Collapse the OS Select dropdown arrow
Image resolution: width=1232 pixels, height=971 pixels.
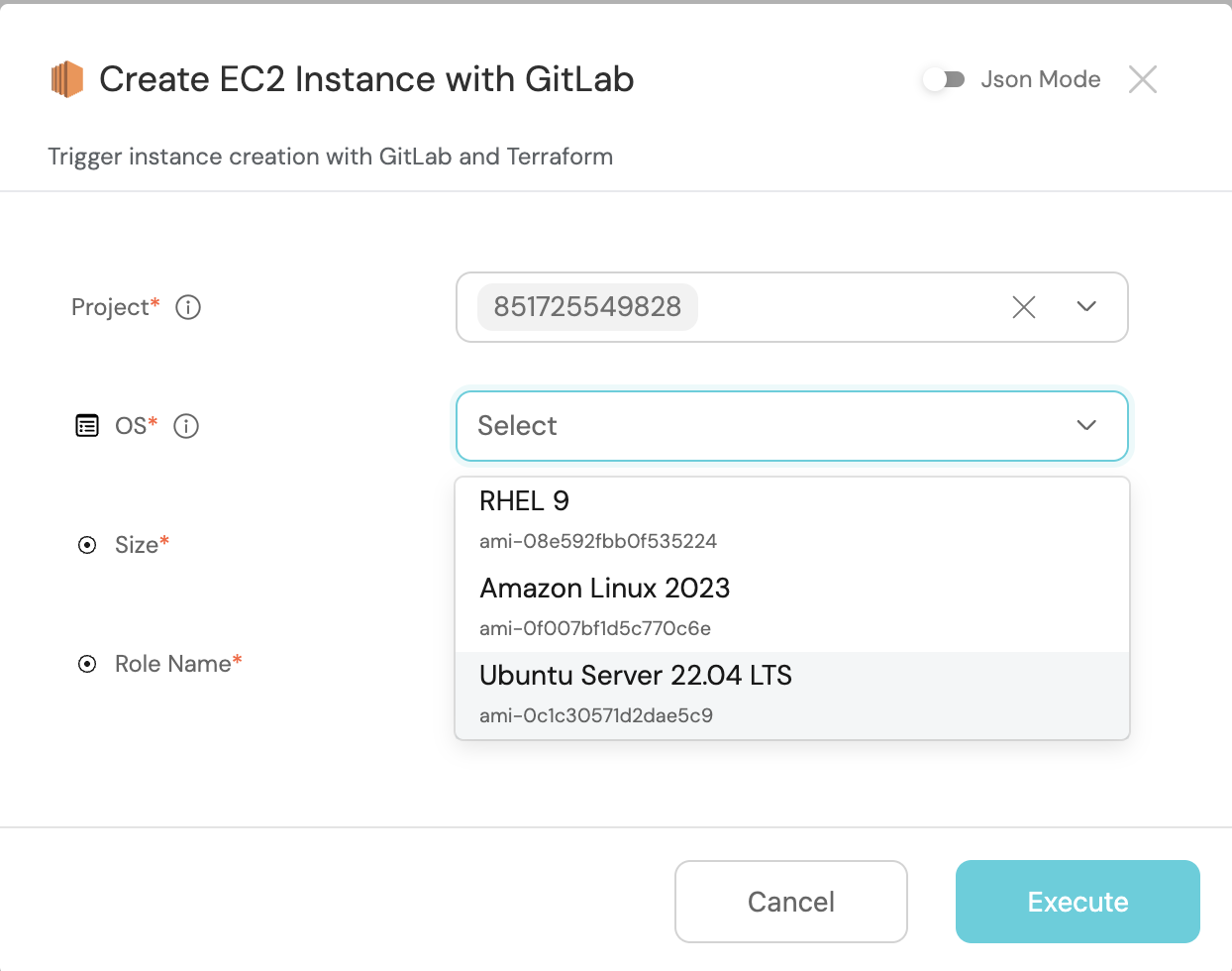coord(1086,426)
